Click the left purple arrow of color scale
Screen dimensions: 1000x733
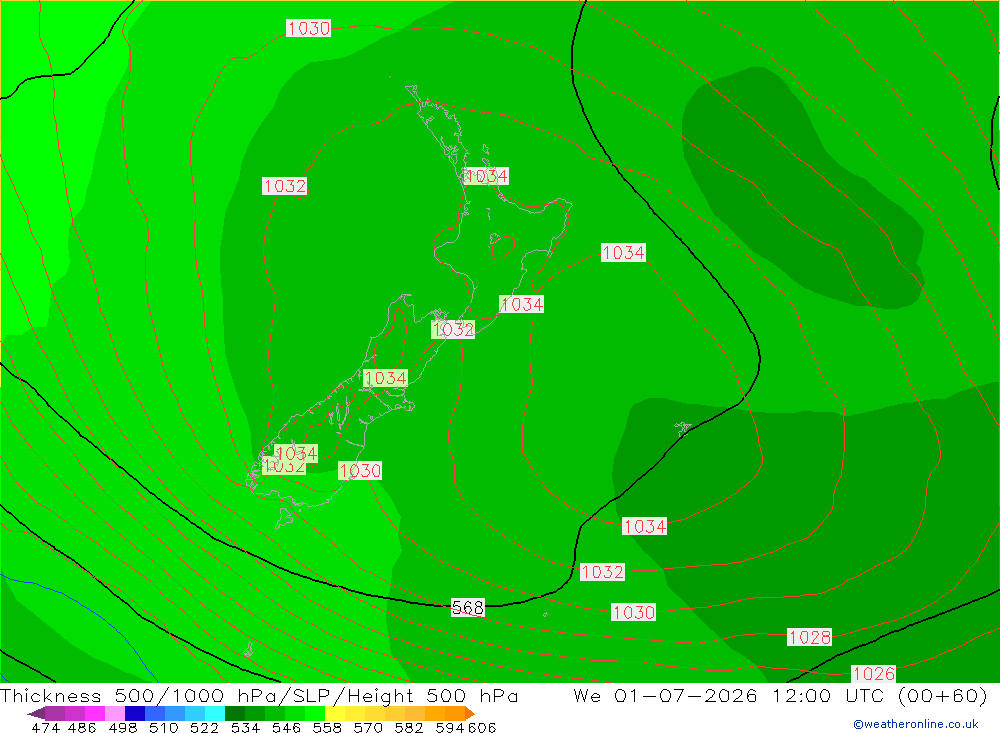[36, 713]
